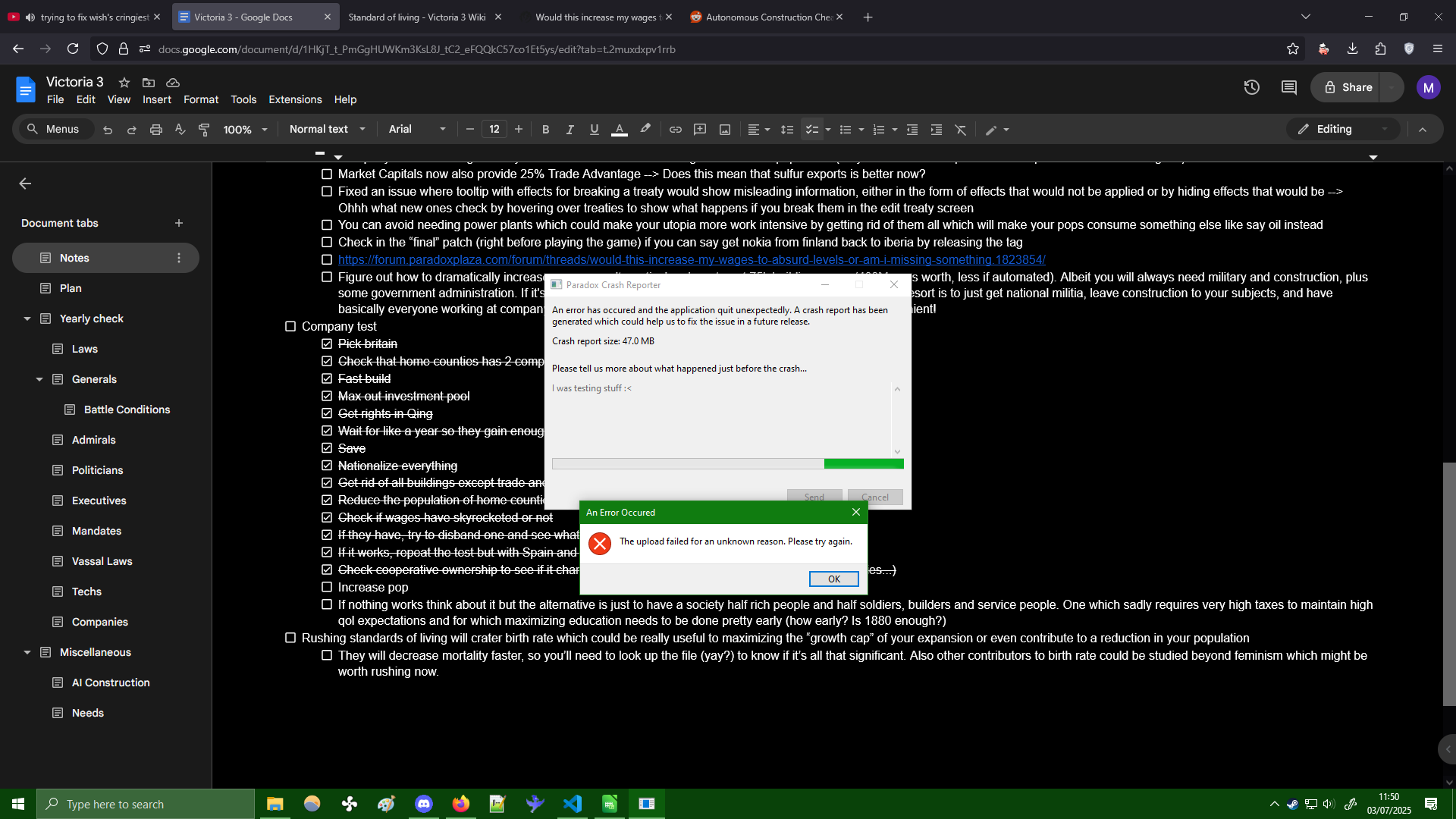The image size is (1456, 819).
Task: Open the bulleted list options dropdown
Action: [x=861, y=130]
